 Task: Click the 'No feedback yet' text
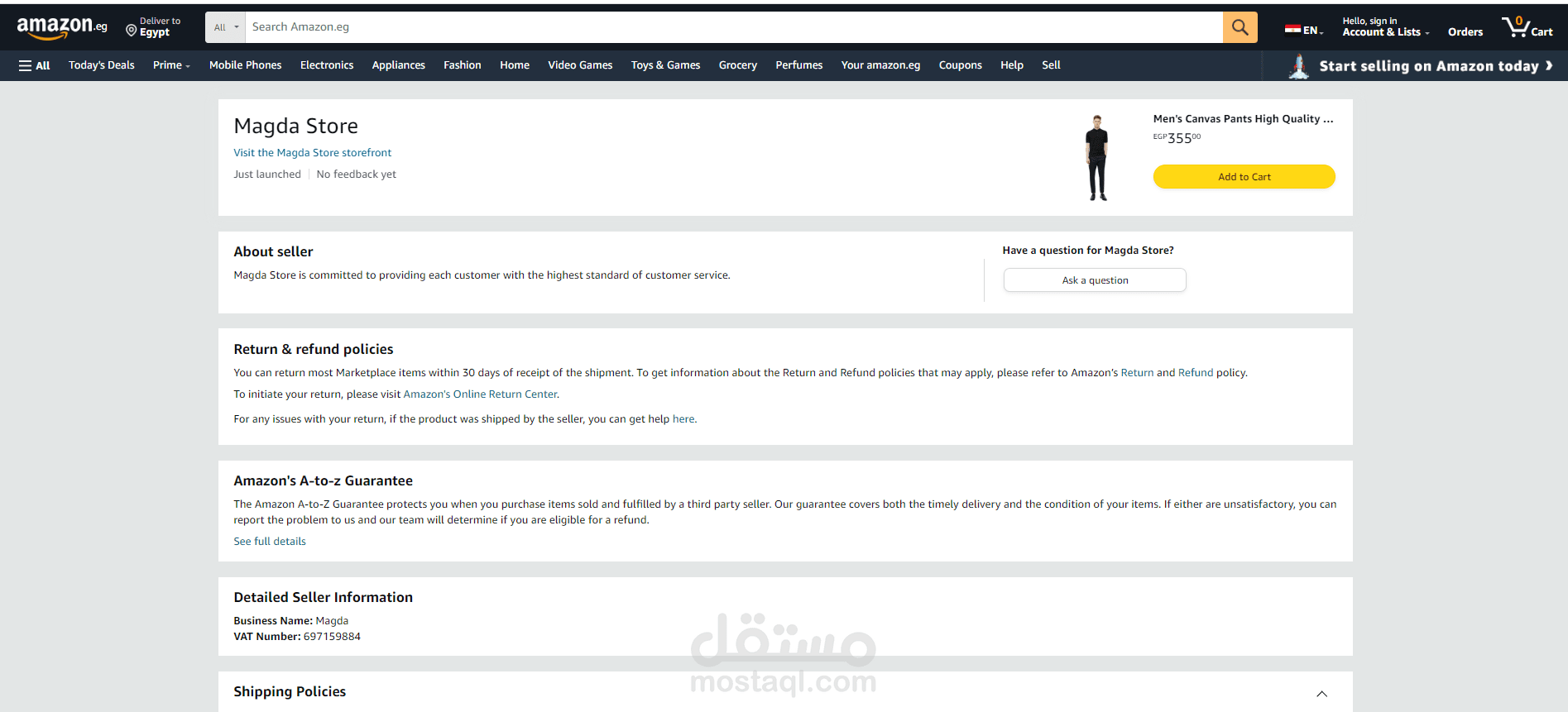(x=357, y=174)
